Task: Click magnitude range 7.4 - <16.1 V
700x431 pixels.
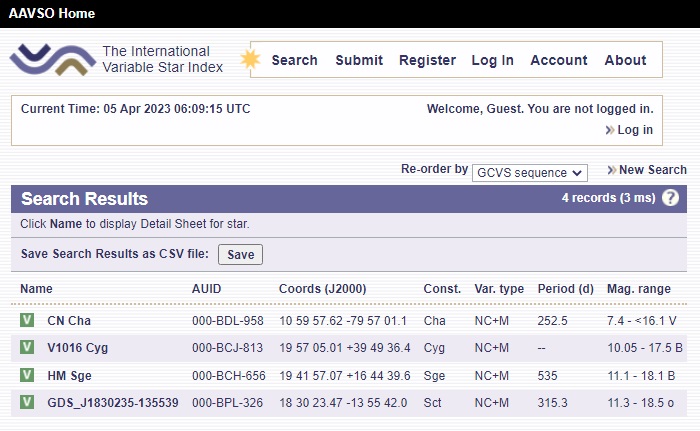Action: [642, 321]
